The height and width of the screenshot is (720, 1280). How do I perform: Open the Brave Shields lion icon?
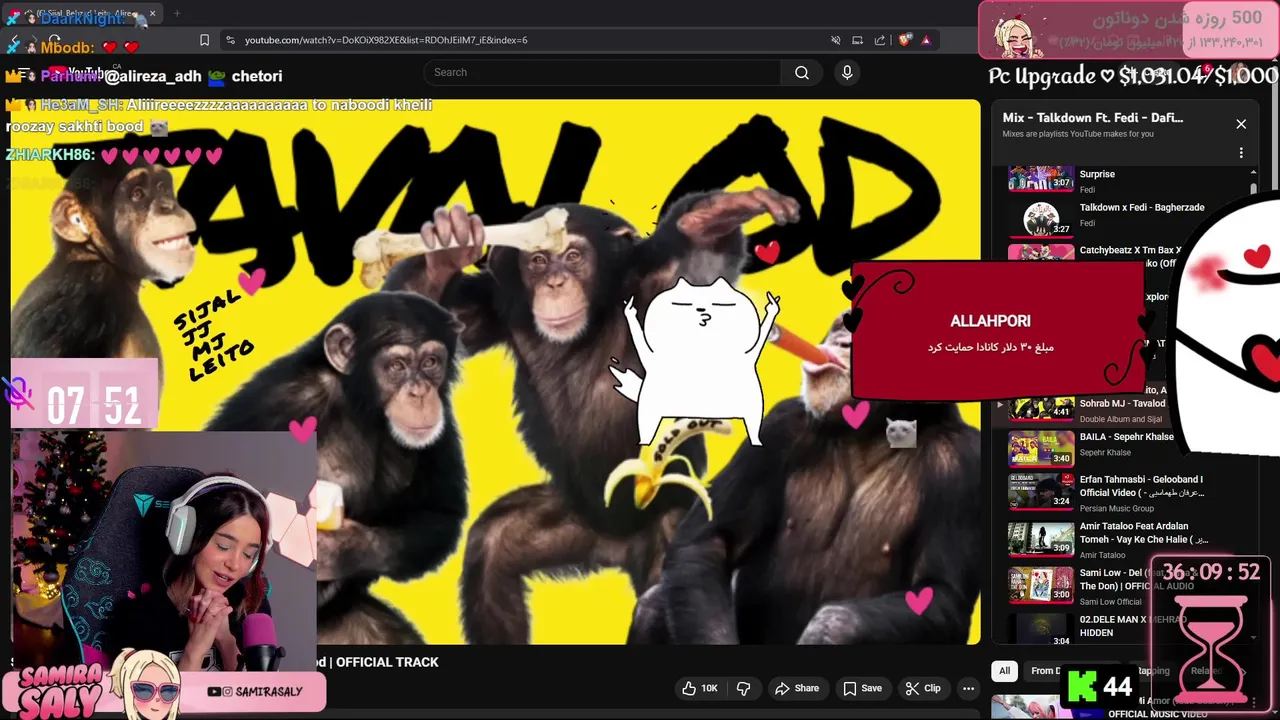(x=905, y=40)
